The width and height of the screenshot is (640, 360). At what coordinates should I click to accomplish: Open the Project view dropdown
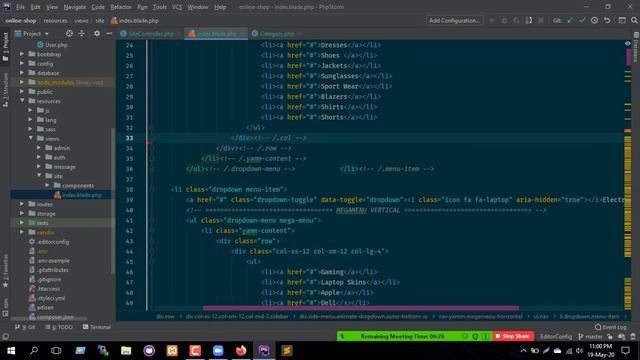[x=32, y=34]
